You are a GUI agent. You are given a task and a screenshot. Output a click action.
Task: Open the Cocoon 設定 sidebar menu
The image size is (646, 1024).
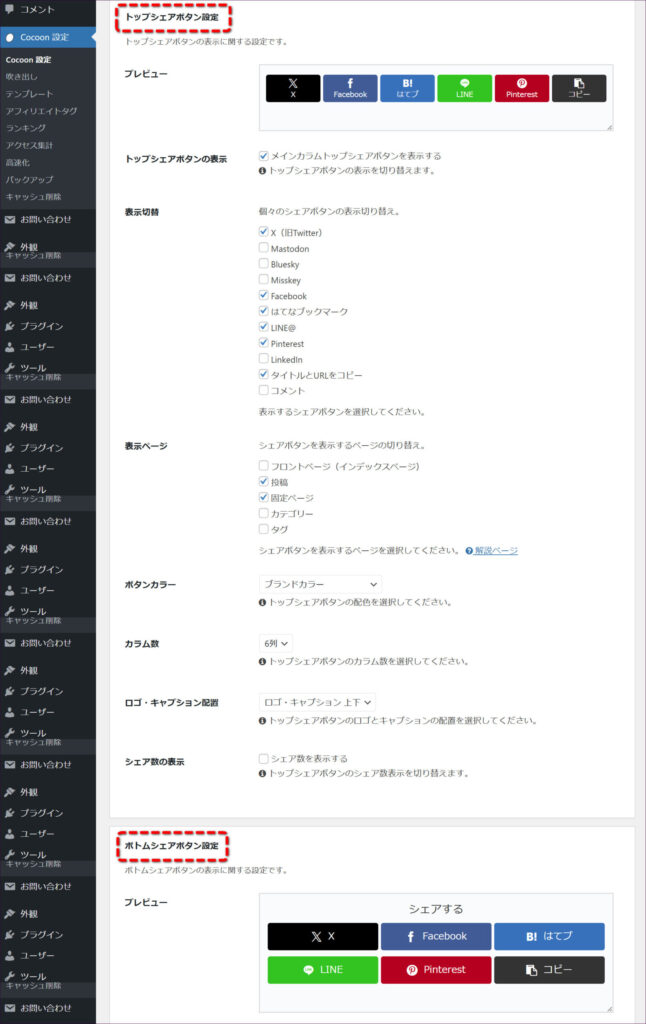pyautogui.click(x=44, y=37)
